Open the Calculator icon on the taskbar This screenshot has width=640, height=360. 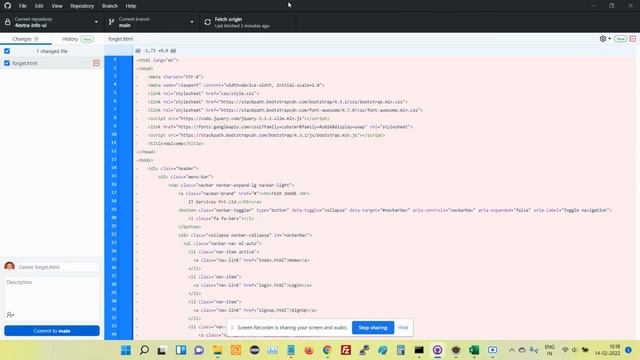click(401, 350)
